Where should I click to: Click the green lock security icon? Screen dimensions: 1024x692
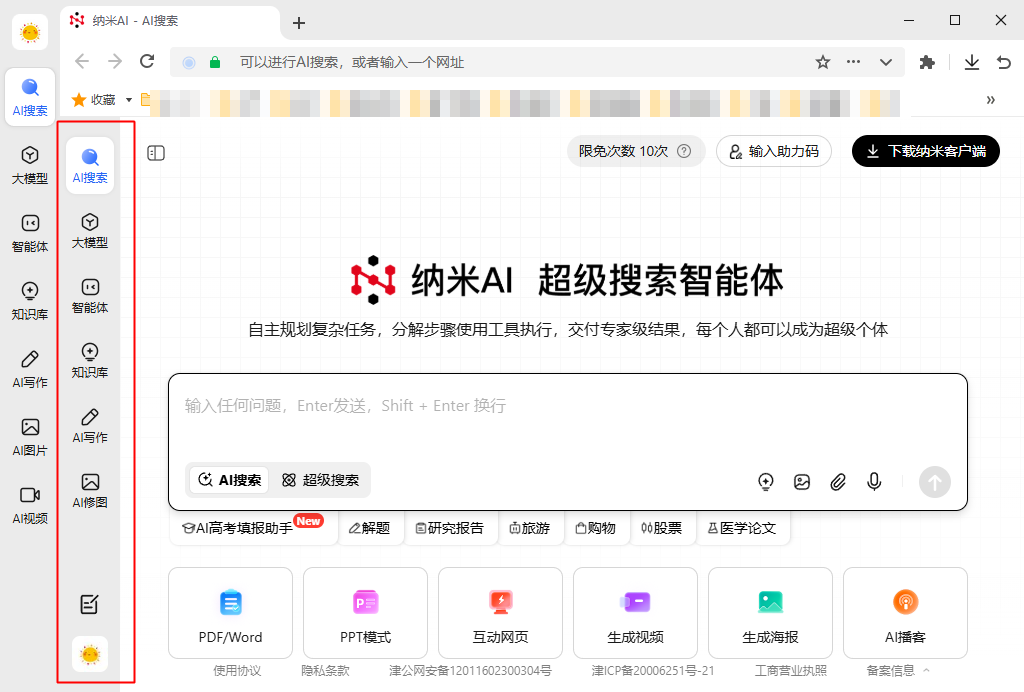click(215, 63)
